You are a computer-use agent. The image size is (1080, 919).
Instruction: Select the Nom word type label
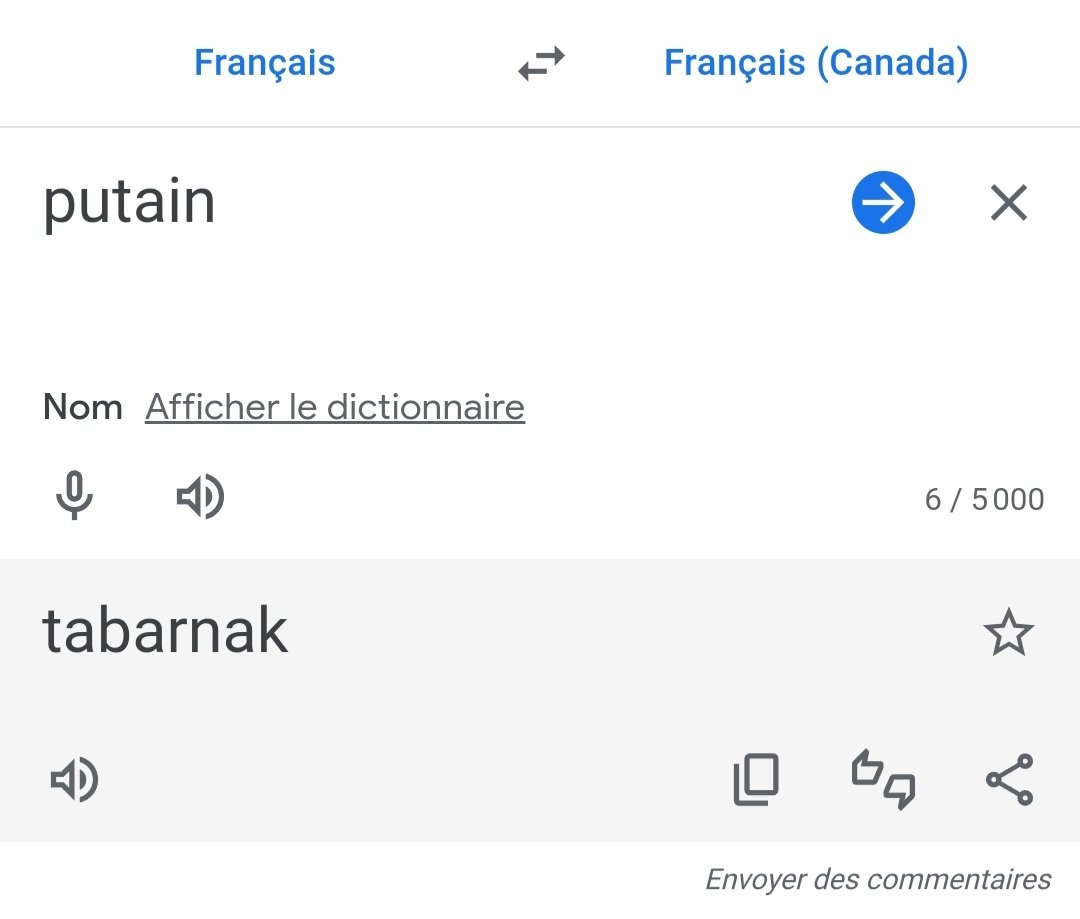[83, 407]
